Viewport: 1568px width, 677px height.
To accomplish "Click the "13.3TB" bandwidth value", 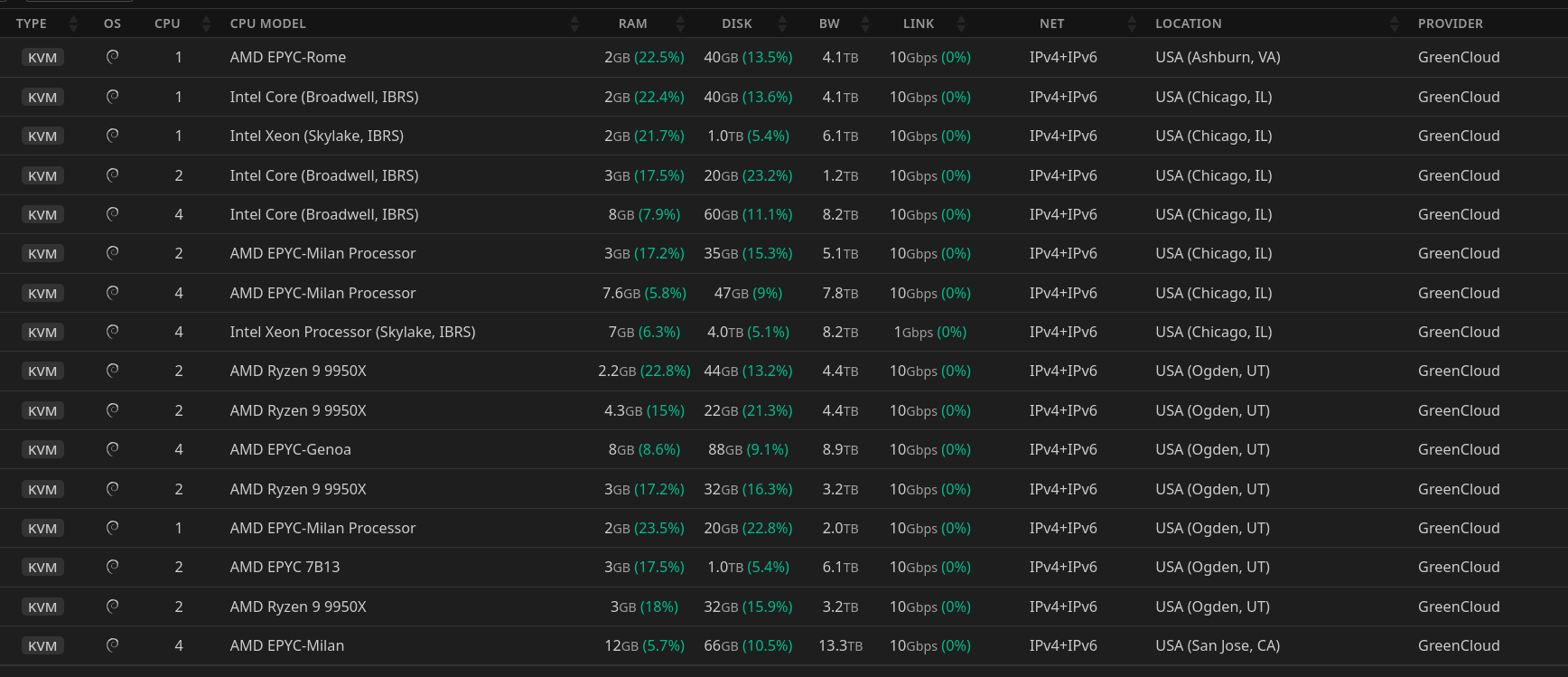I will point(840,645).
